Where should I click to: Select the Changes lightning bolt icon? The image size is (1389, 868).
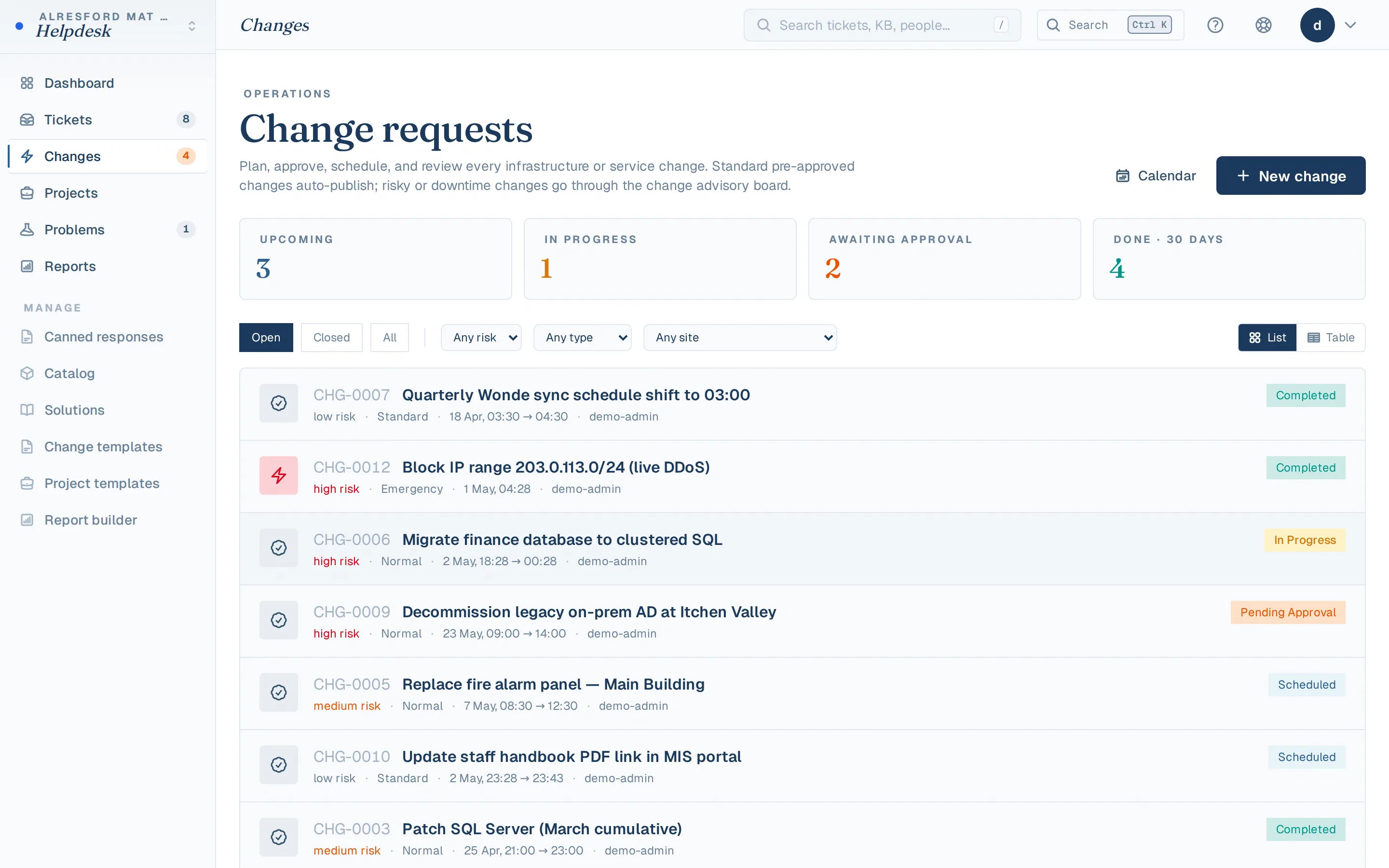(27, 156)
